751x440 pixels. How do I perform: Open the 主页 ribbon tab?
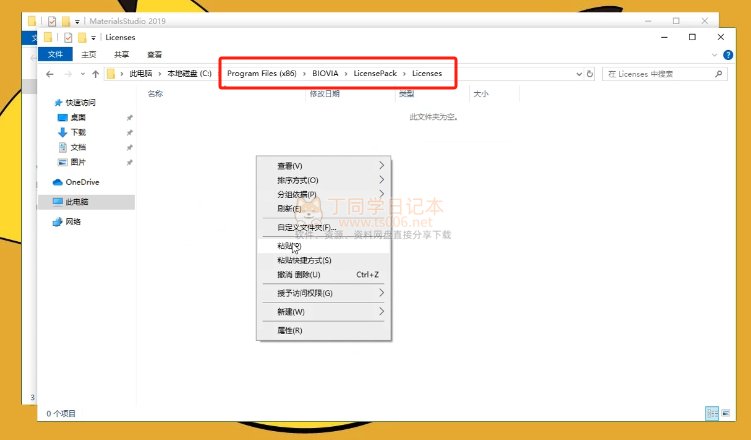[x=89, y=55]
